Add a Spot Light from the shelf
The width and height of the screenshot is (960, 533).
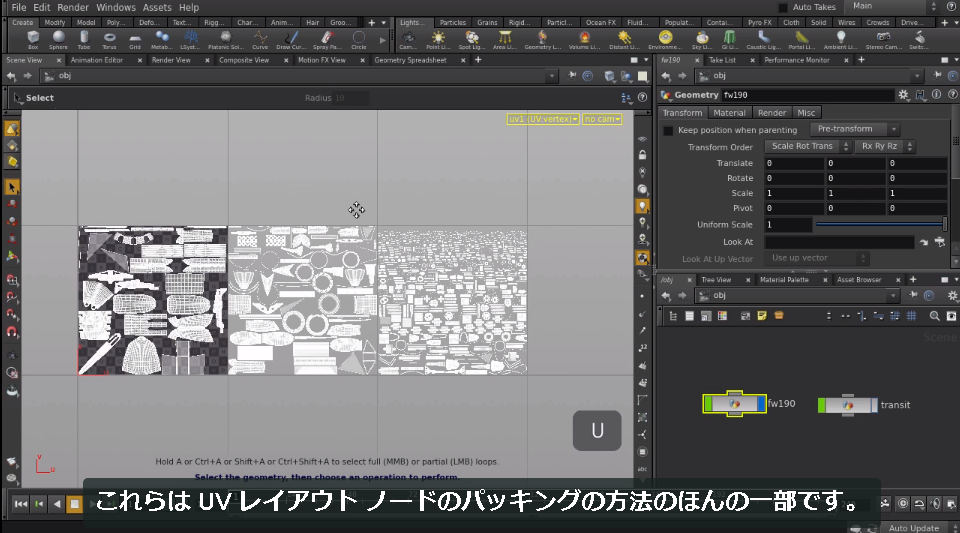[x=472, y=40]
